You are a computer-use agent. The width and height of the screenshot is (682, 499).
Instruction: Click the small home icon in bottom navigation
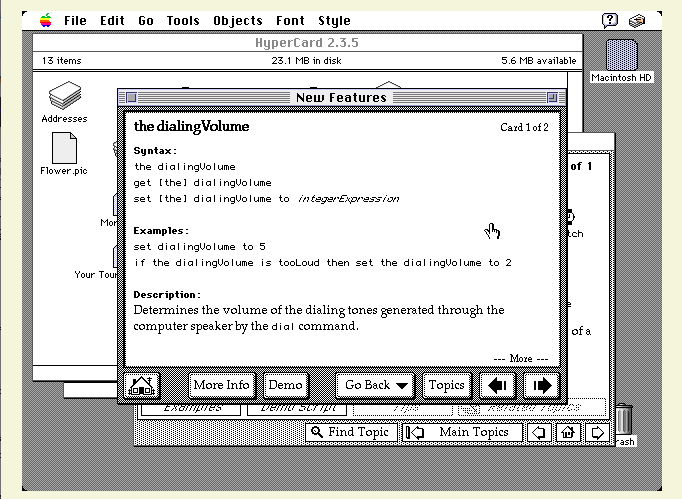click(568, 433)
